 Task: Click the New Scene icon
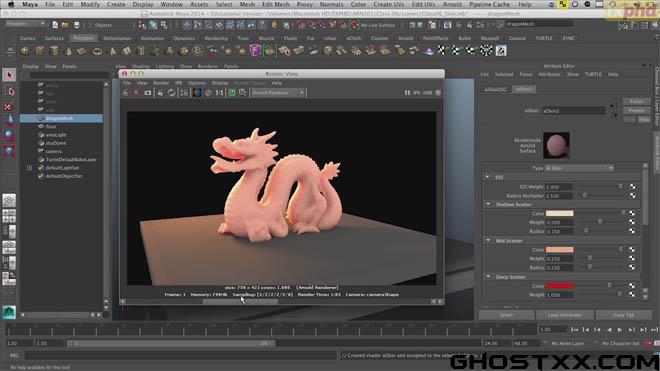pyautogui.click(x=55, y=25)
